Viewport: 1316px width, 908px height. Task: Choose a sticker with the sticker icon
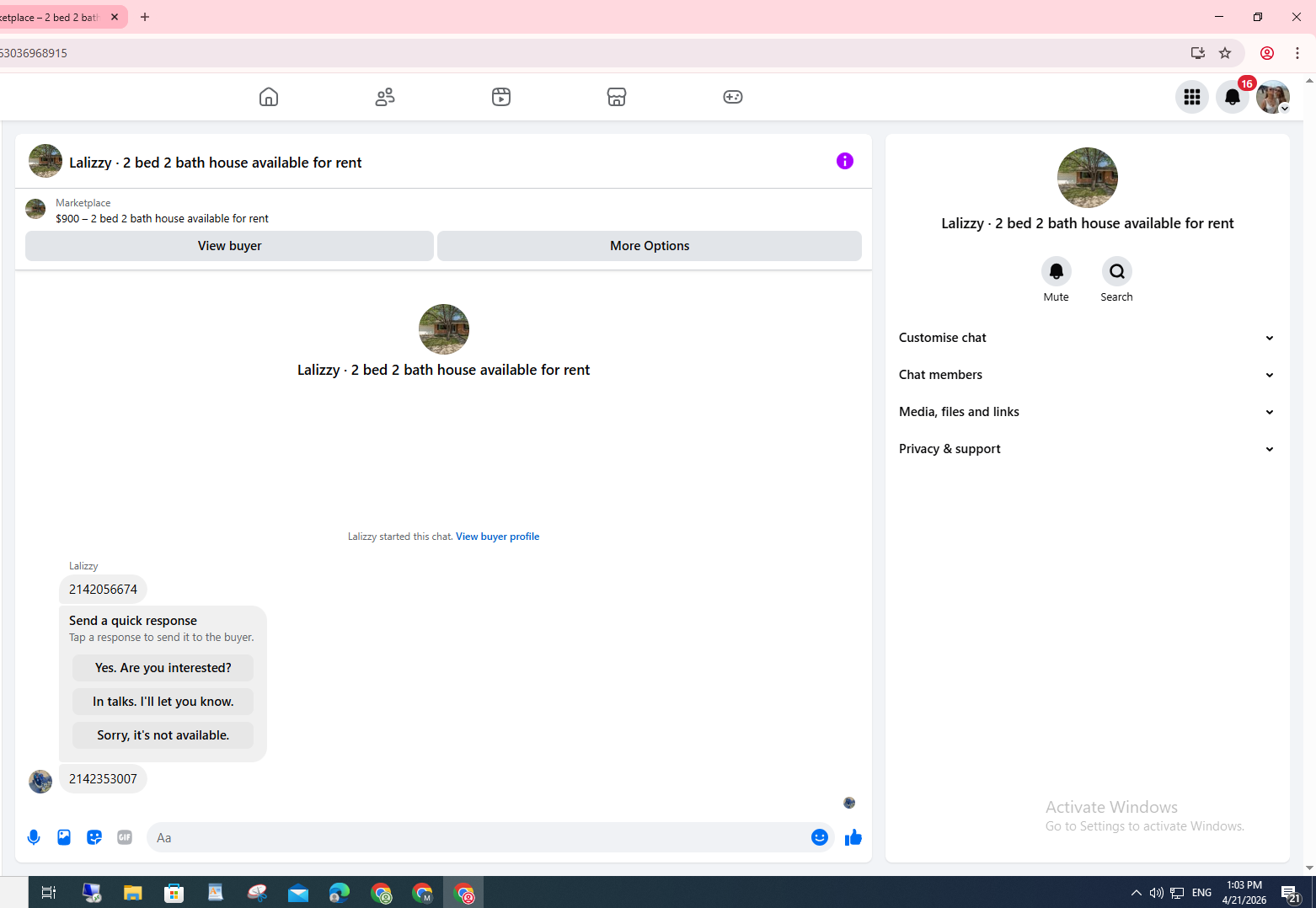pos(94,837)
